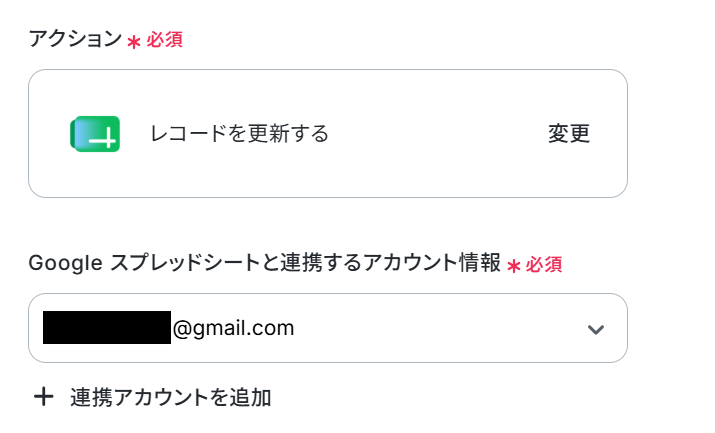Click the 変更 button
This screenshot has height=433, width=715.
(x=569, y=134)
